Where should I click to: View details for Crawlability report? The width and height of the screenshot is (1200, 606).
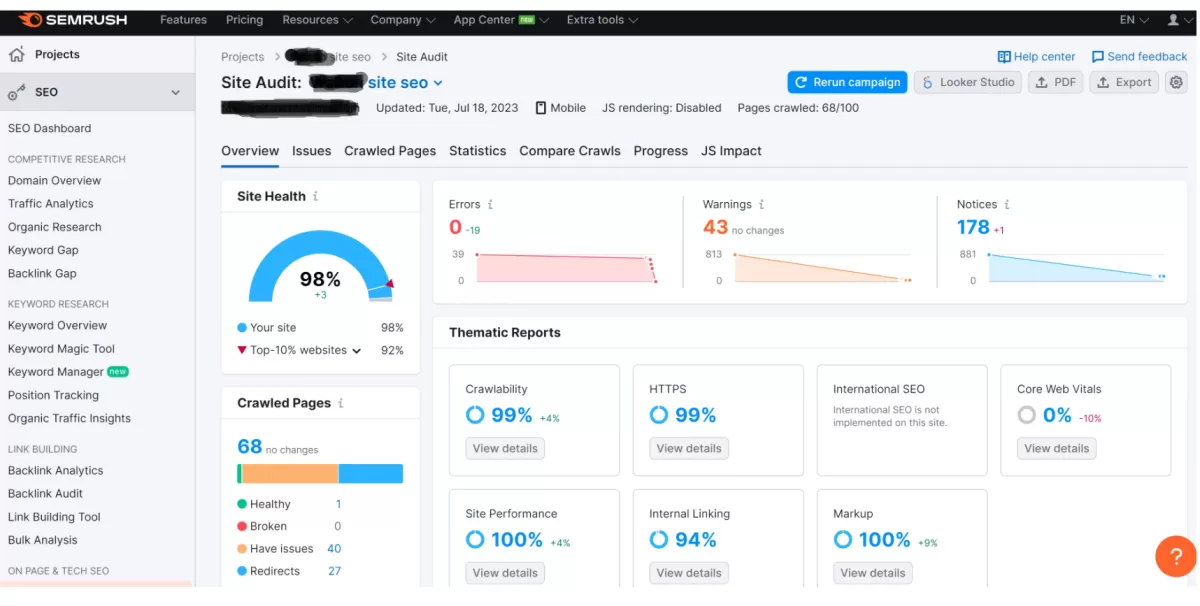pyautogui.click(x=505, y=449)
